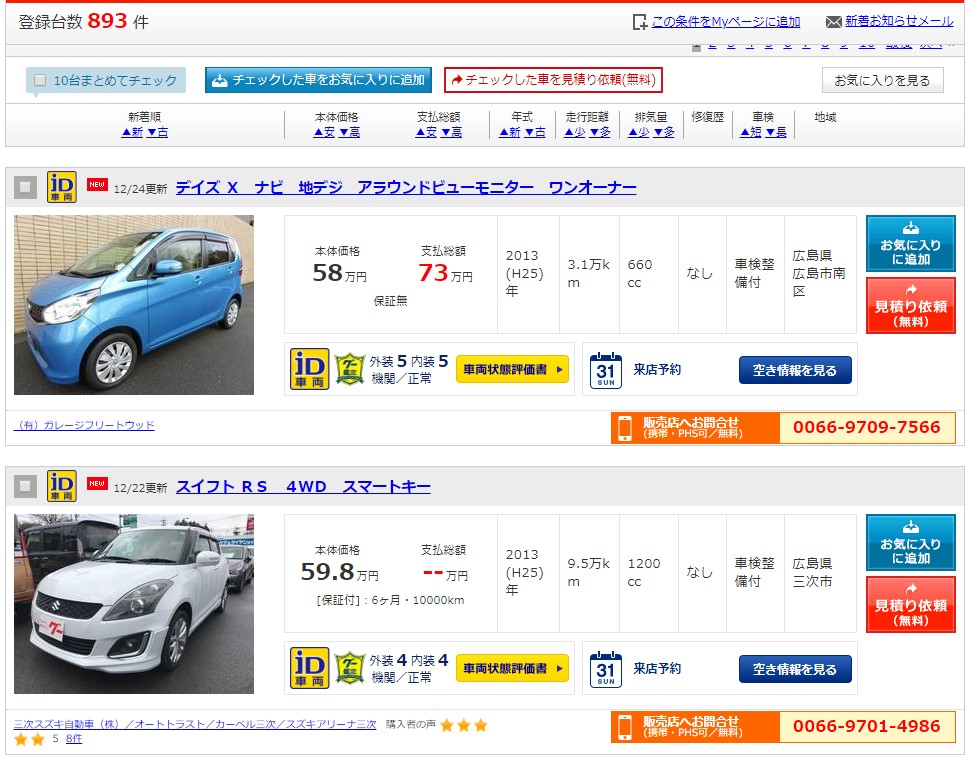
Task: Open the デイズ X ナビ 地デジ listing title
Action: pos(406,187)
